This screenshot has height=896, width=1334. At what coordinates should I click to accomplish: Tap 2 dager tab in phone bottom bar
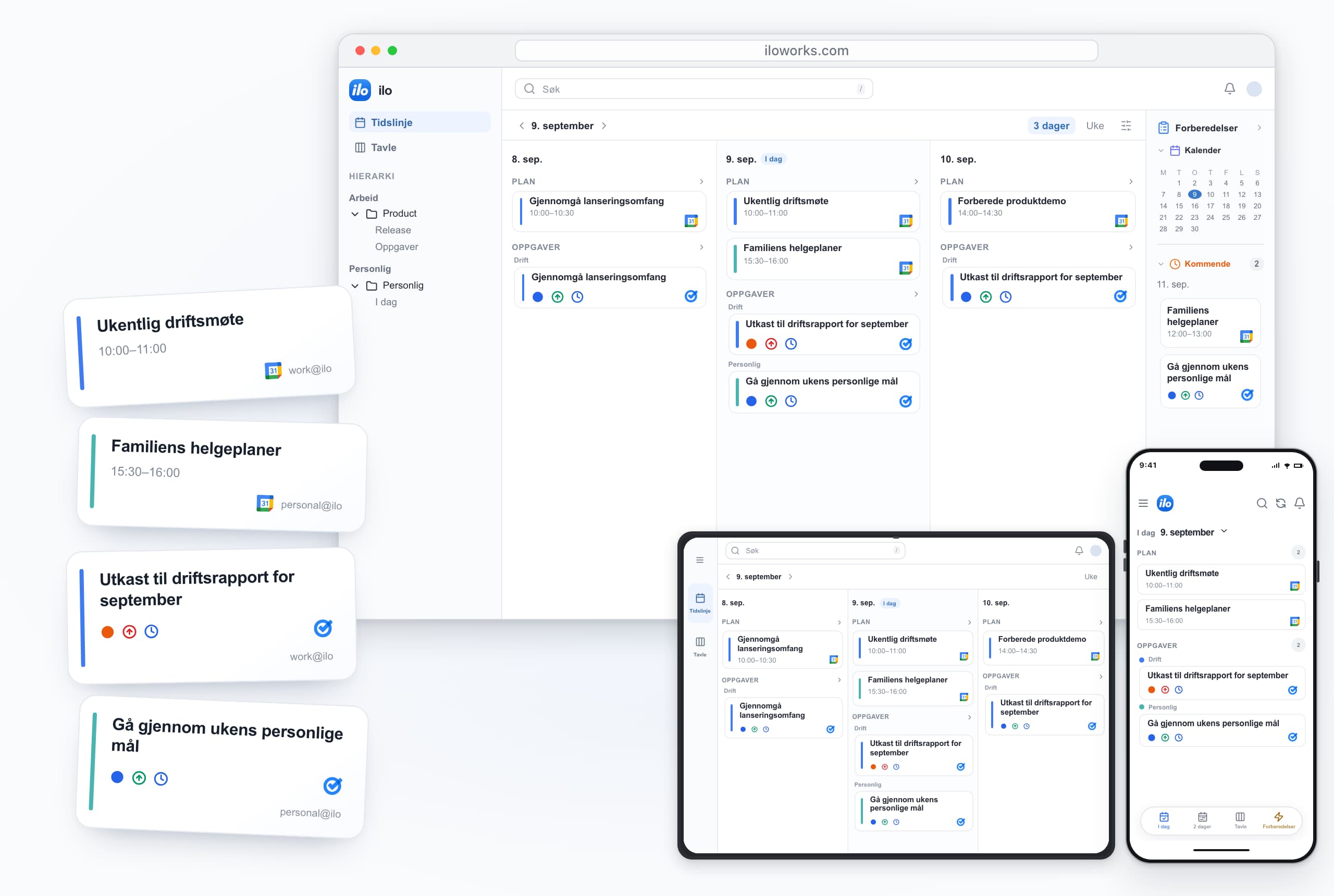coord(1202,820)
